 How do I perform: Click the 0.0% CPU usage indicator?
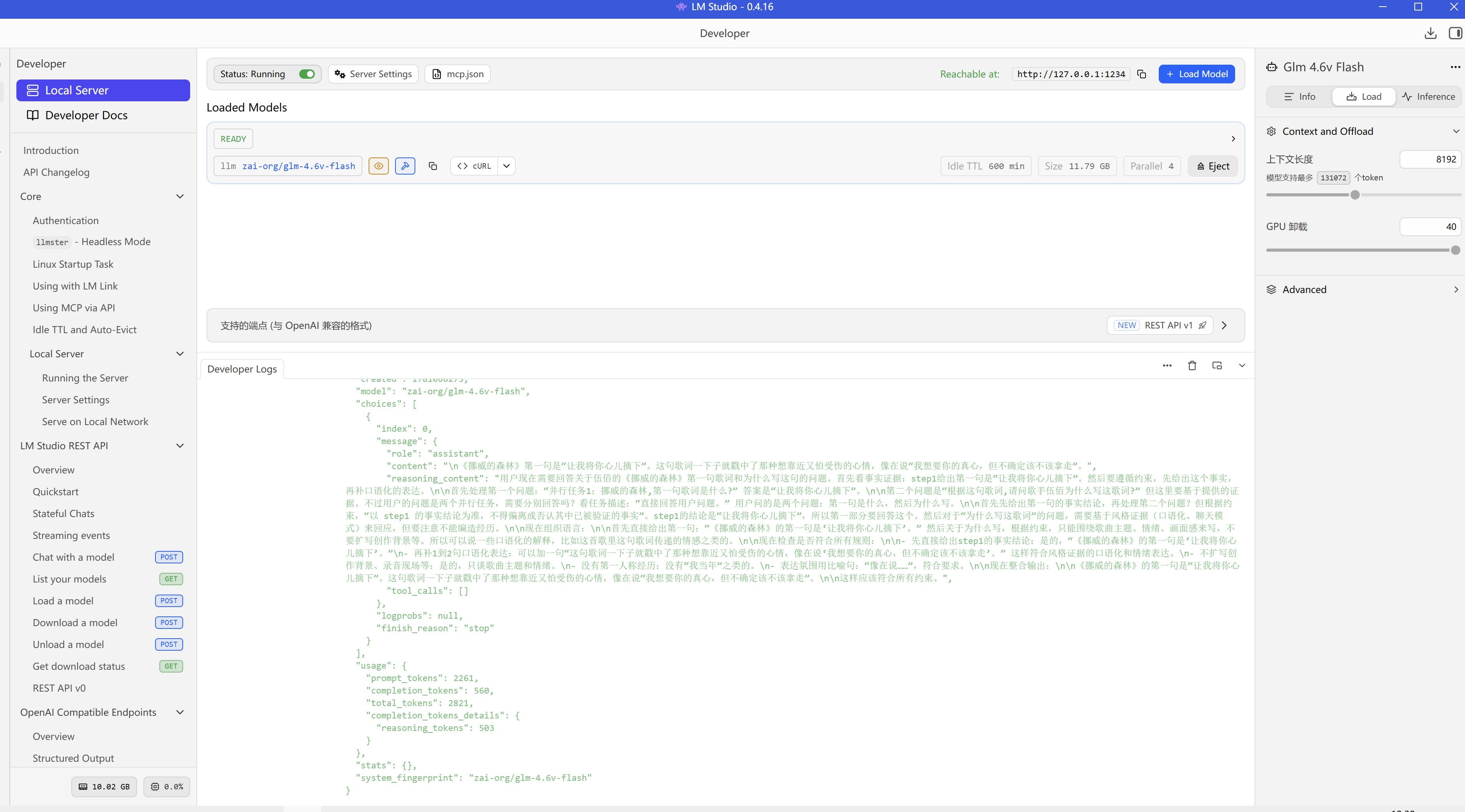pos(167,787)
